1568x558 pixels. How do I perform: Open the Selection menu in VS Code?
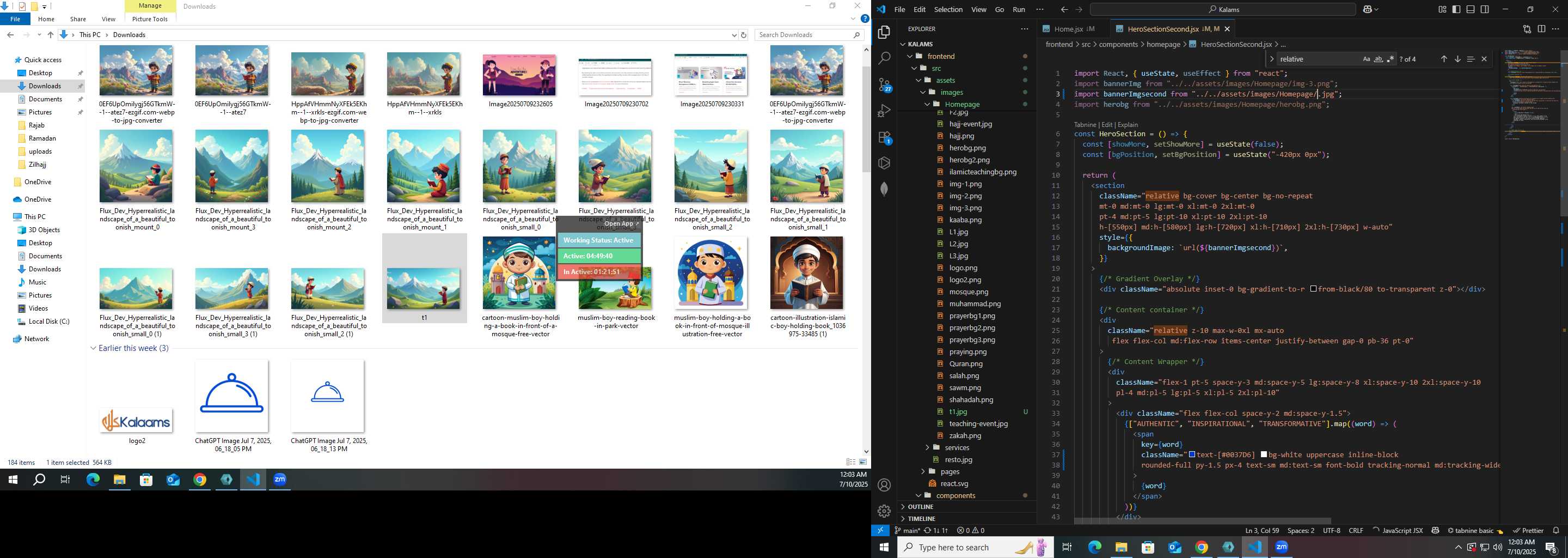(x=948, y=9)
